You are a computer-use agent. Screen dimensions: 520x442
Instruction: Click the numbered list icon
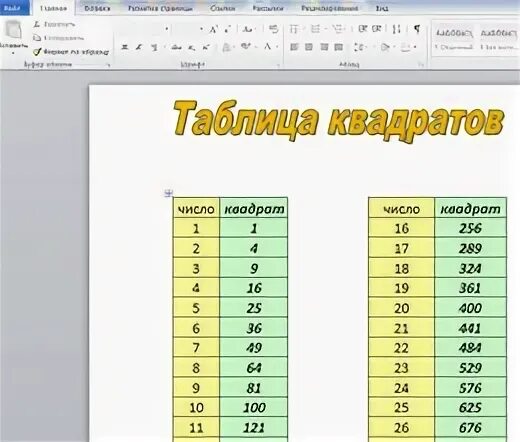(315, 29)
